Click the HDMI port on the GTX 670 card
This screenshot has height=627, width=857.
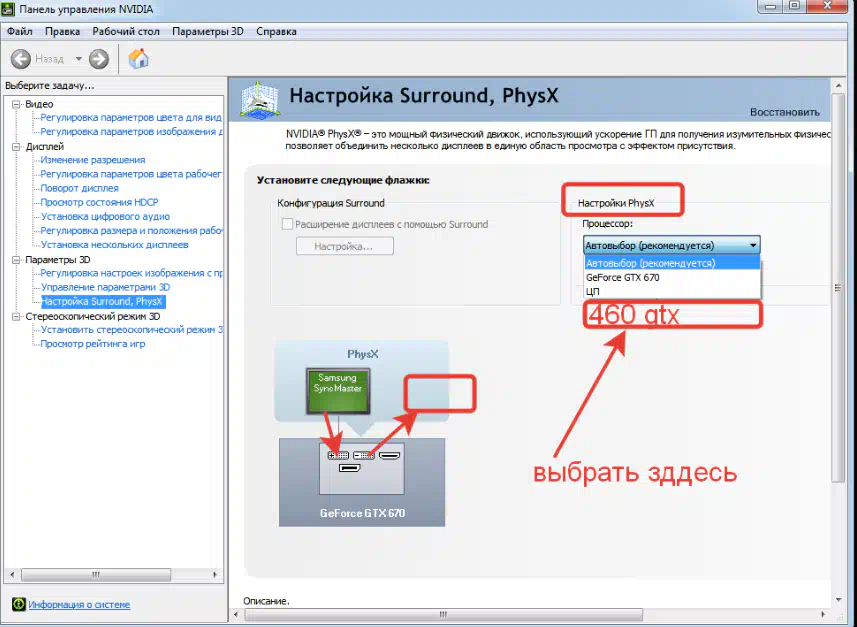pyautogui.click(x=389, y=455)
